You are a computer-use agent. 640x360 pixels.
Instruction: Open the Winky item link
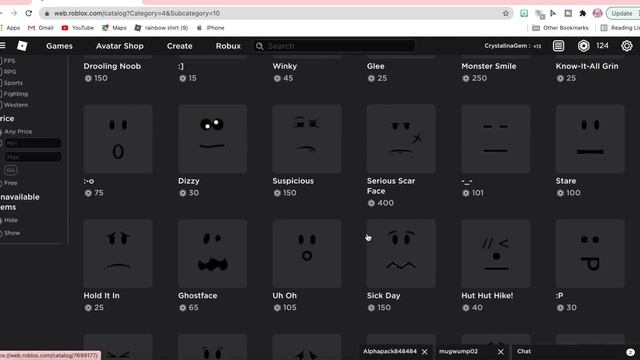pyautogui.click(x=284, y=66)
